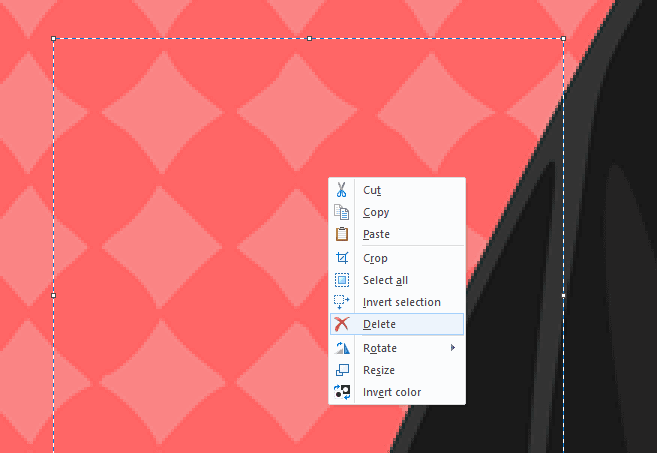Crop the image to the selection
Image resolution: width=657 pixels, height=453 pixels.
397,258
